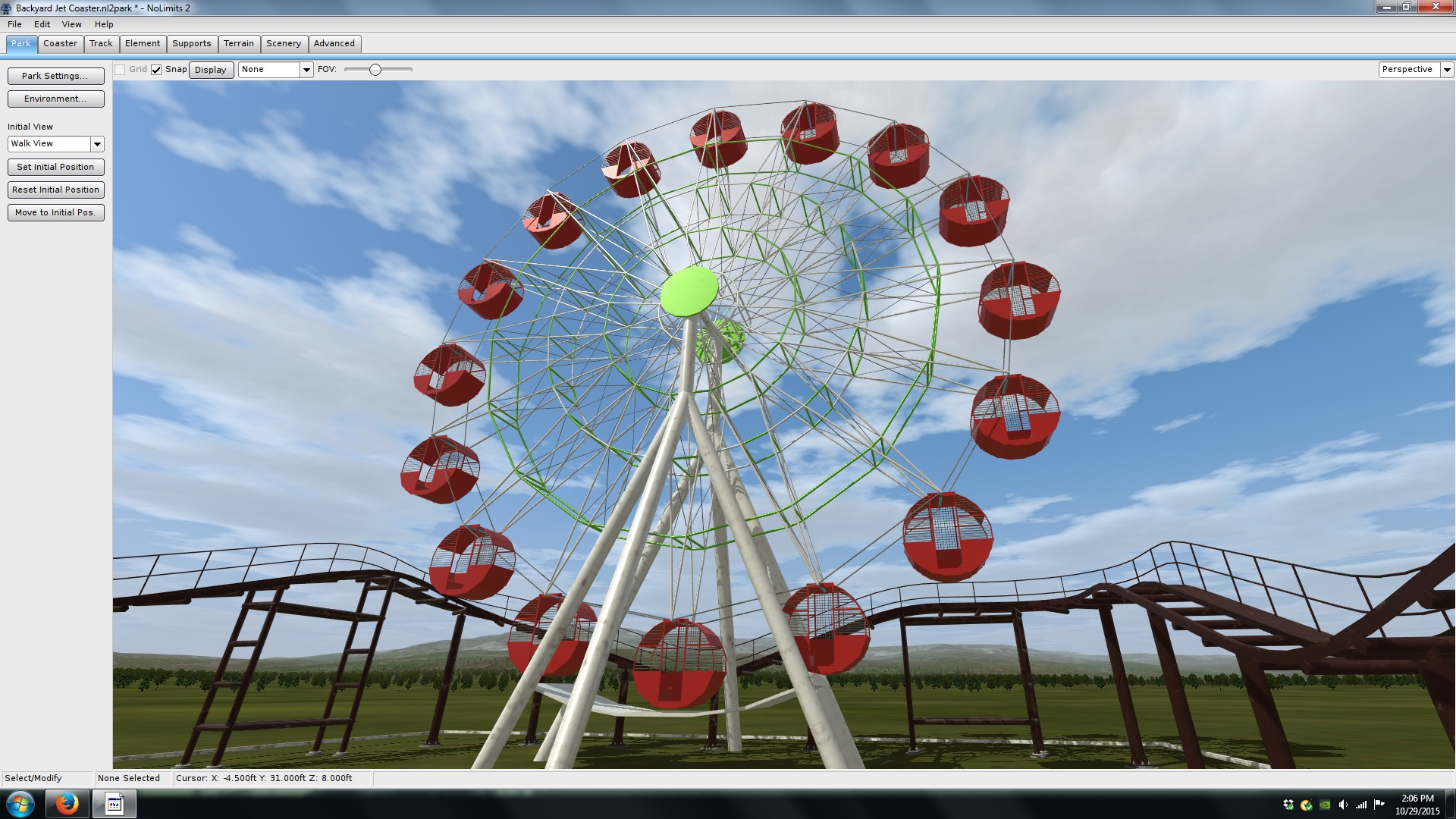Open the None dropdown list
The width and height of the screenshot is (1456, 819).
[x=306, y=70]
